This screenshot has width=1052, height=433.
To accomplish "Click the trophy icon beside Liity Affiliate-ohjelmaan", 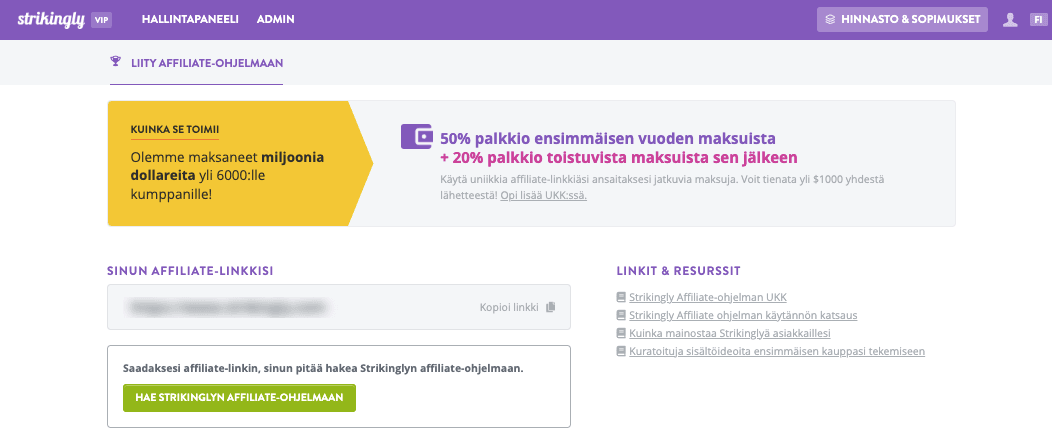I will (x=115, y=62).
